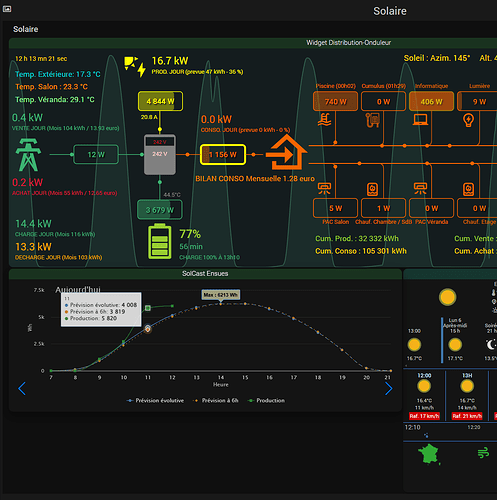Click the grey inverter icon showing 242 V
Image resolution: width=497 pixels, height=500 pixels.
click(x=160, y=154)
